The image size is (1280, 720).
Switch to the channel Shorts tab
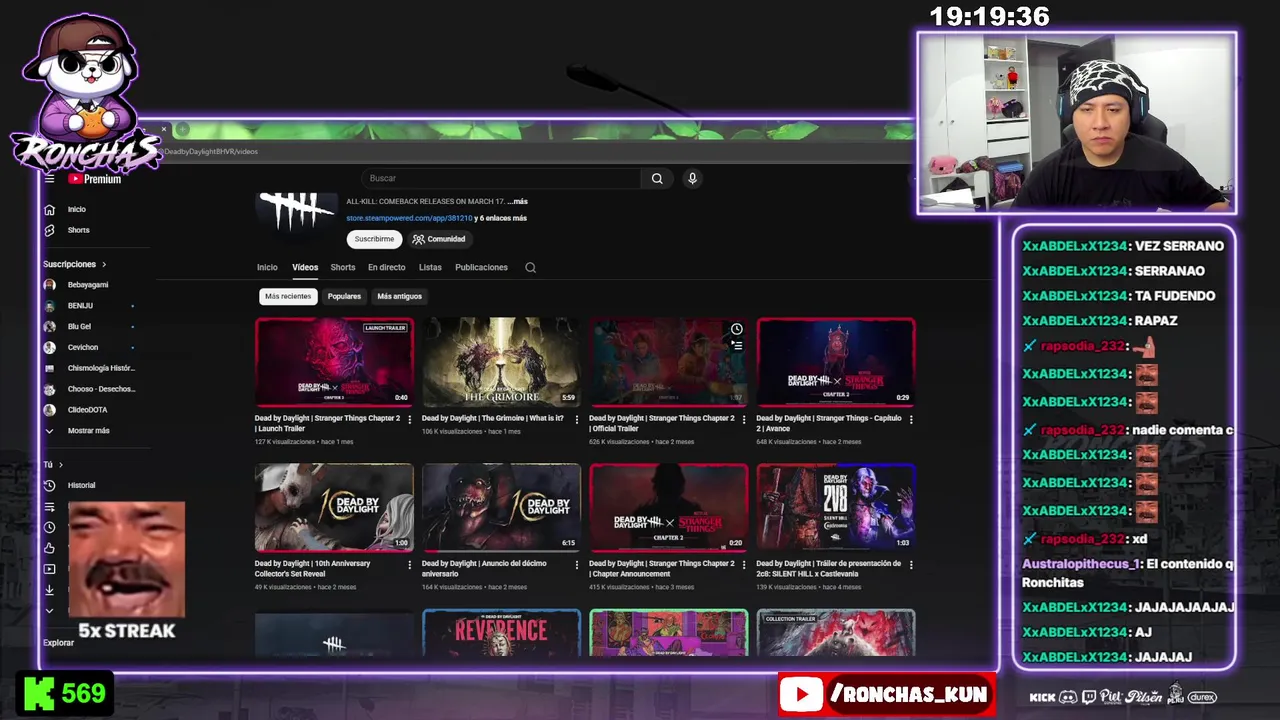coord(343,267)
